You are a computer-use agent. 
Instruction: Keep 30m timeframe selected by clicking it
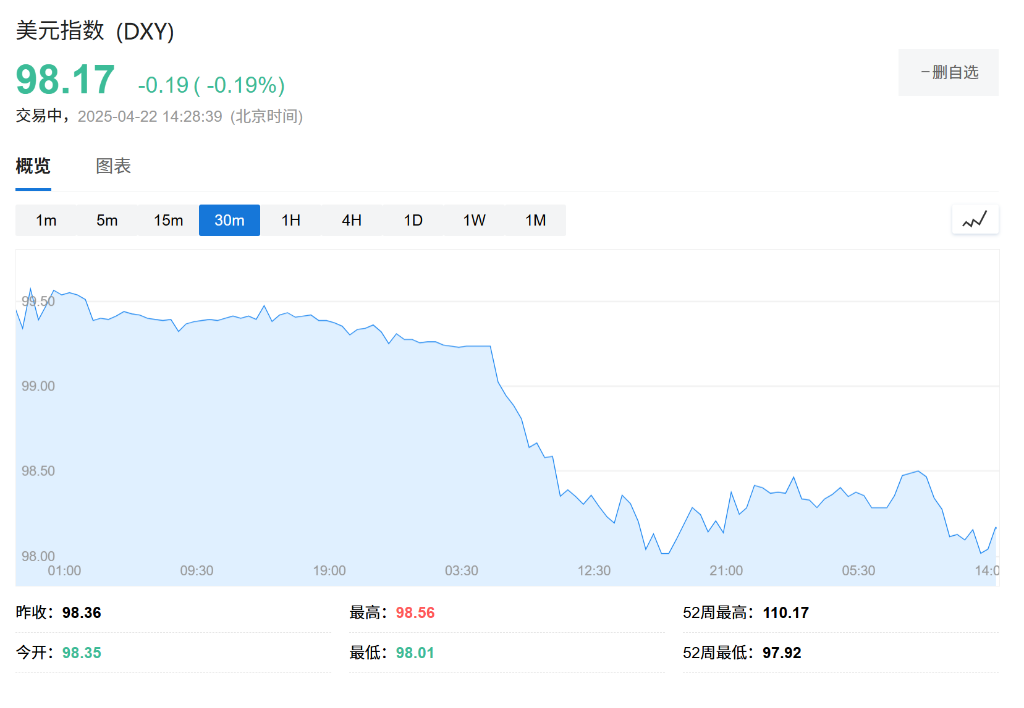(x=229, y=219)
